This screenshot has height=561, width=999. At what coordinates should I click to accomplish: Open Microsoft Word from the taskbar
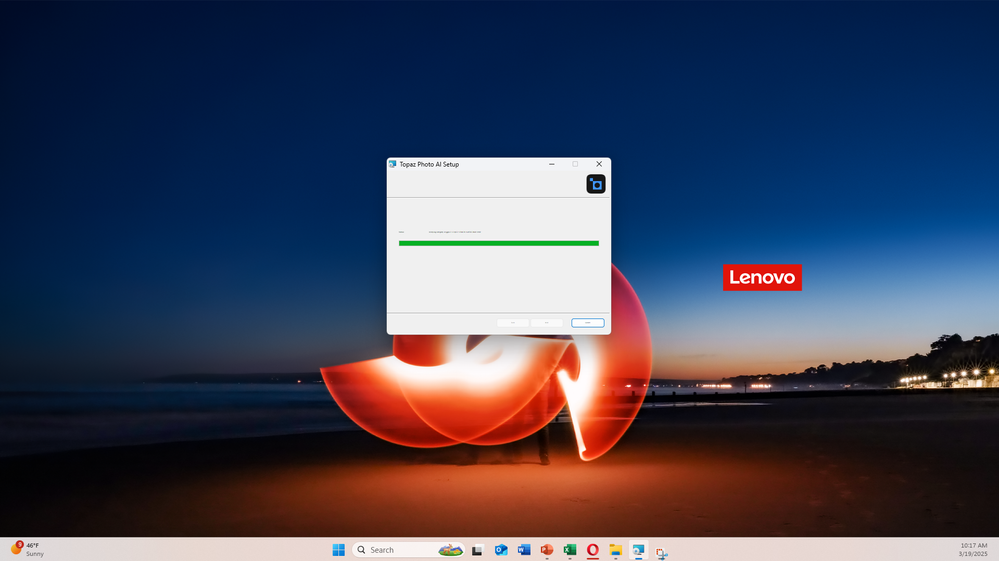[x=524, y=550]
